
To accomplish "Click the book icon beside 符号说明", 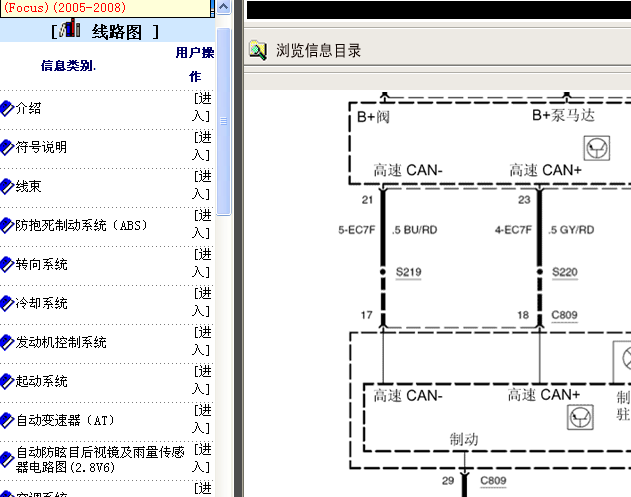I will [6, 147].
